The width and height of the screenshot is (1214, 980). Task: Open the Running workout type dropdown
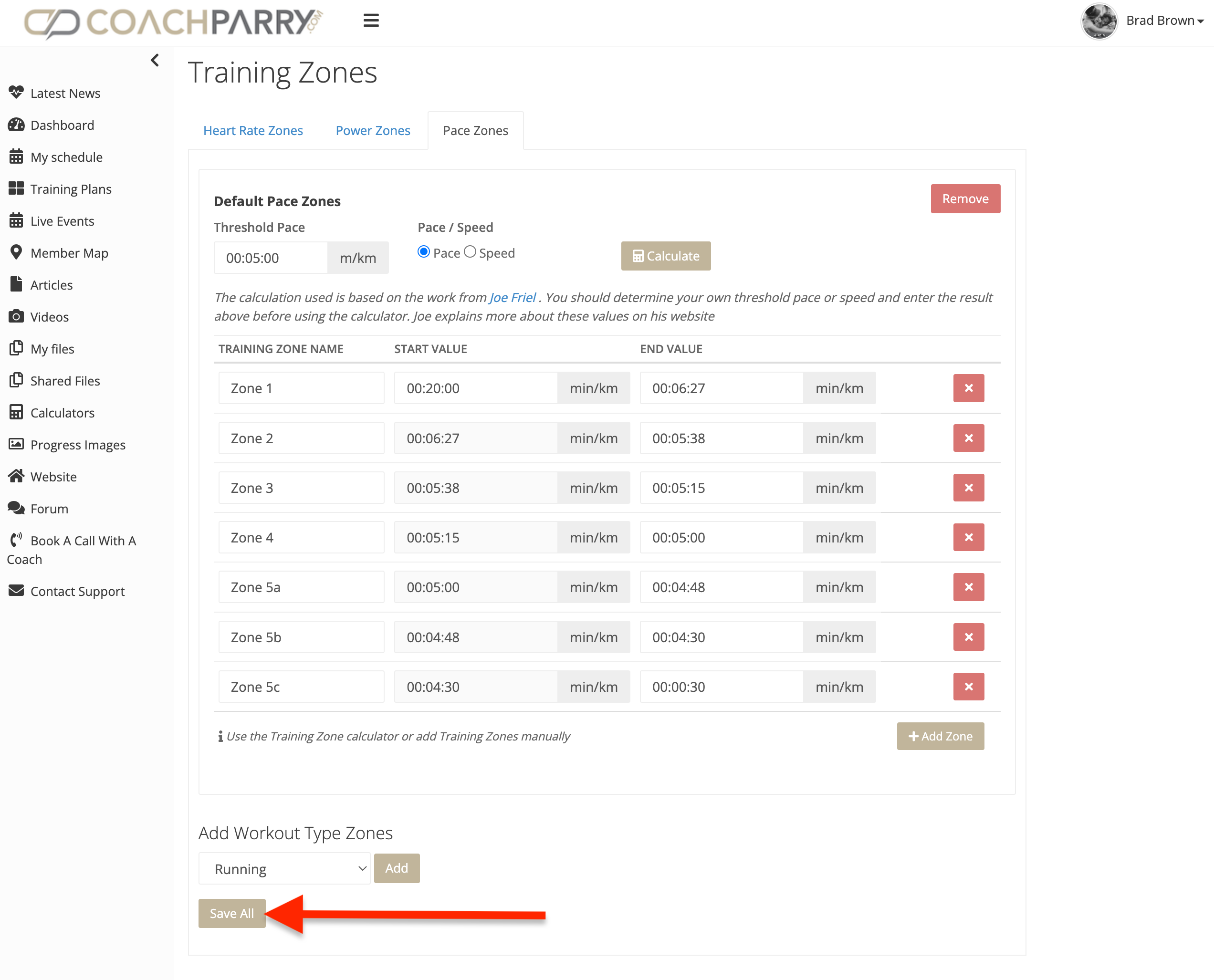[284, 868]
